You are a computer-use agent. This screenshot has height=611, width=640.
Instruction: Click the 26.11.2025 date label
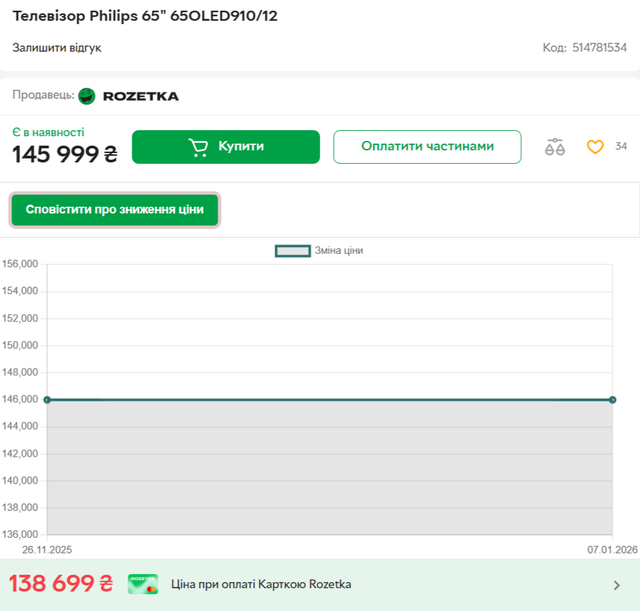[47, 550]
